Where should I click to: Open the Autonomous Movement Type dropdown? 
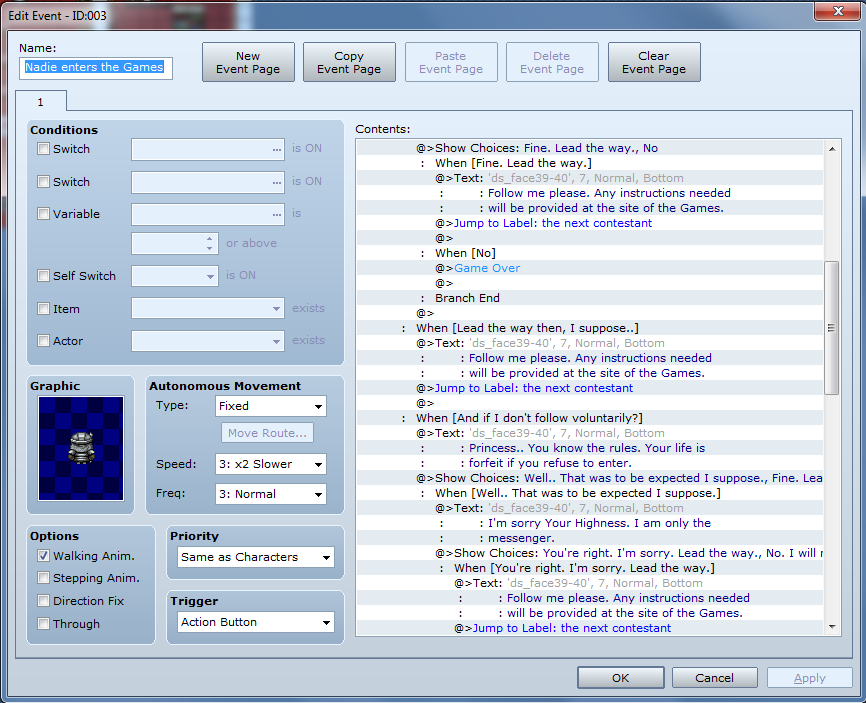(x=271, y=406)
